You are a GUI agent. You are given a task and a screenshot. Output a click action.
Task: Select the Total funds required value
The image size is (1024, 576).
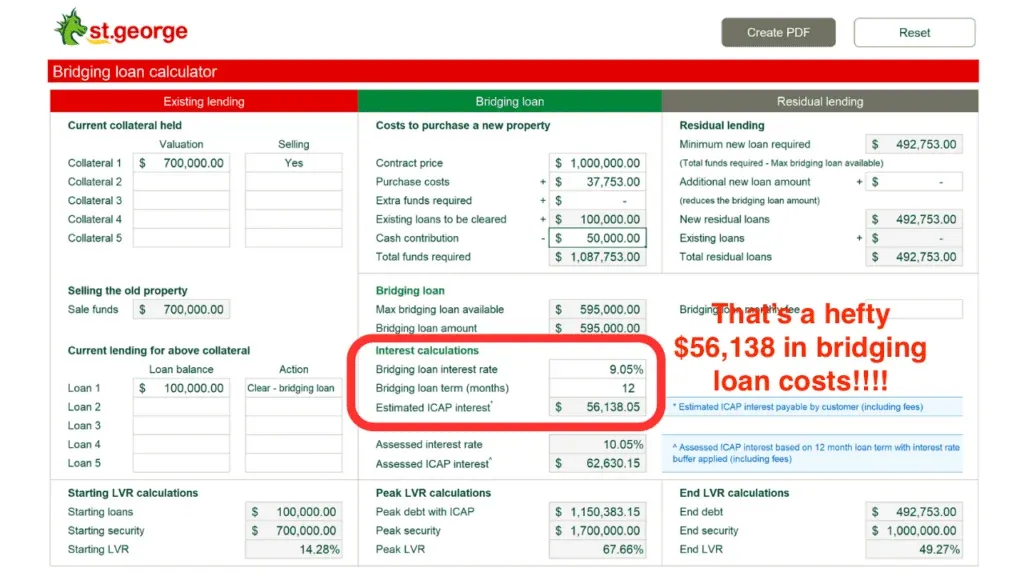click(598, 257)
